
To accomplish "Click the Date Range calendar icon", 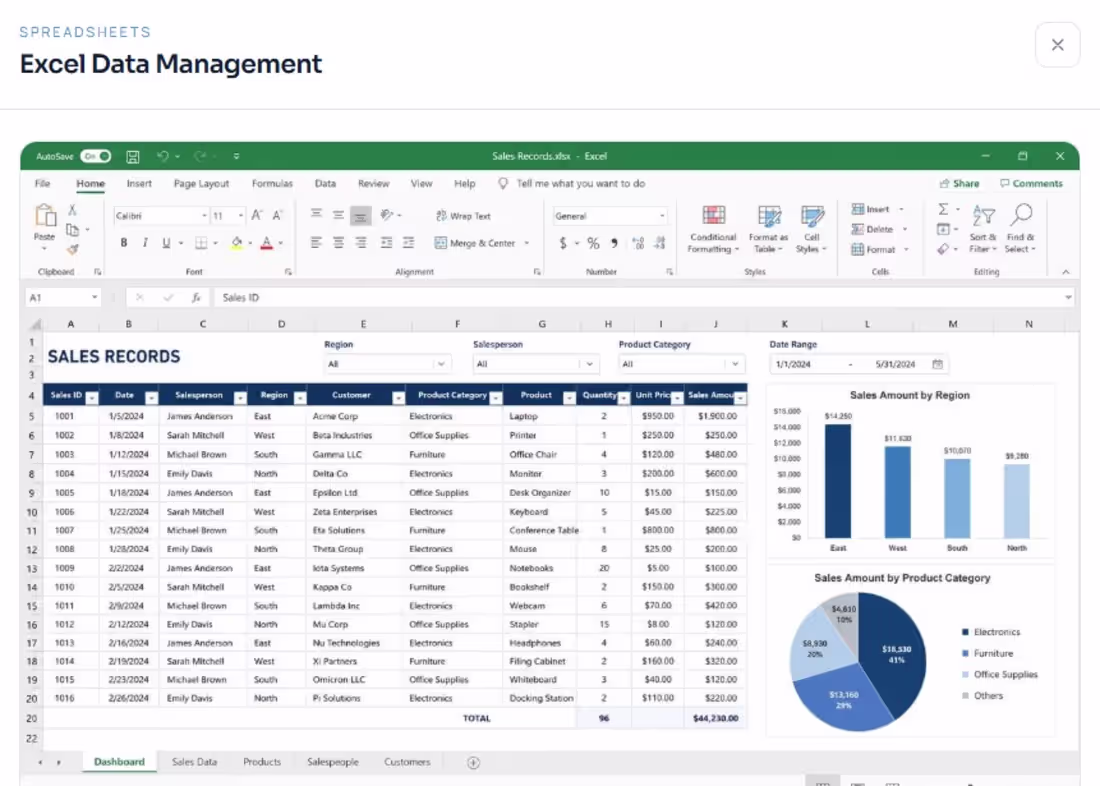I will point(937,364).
